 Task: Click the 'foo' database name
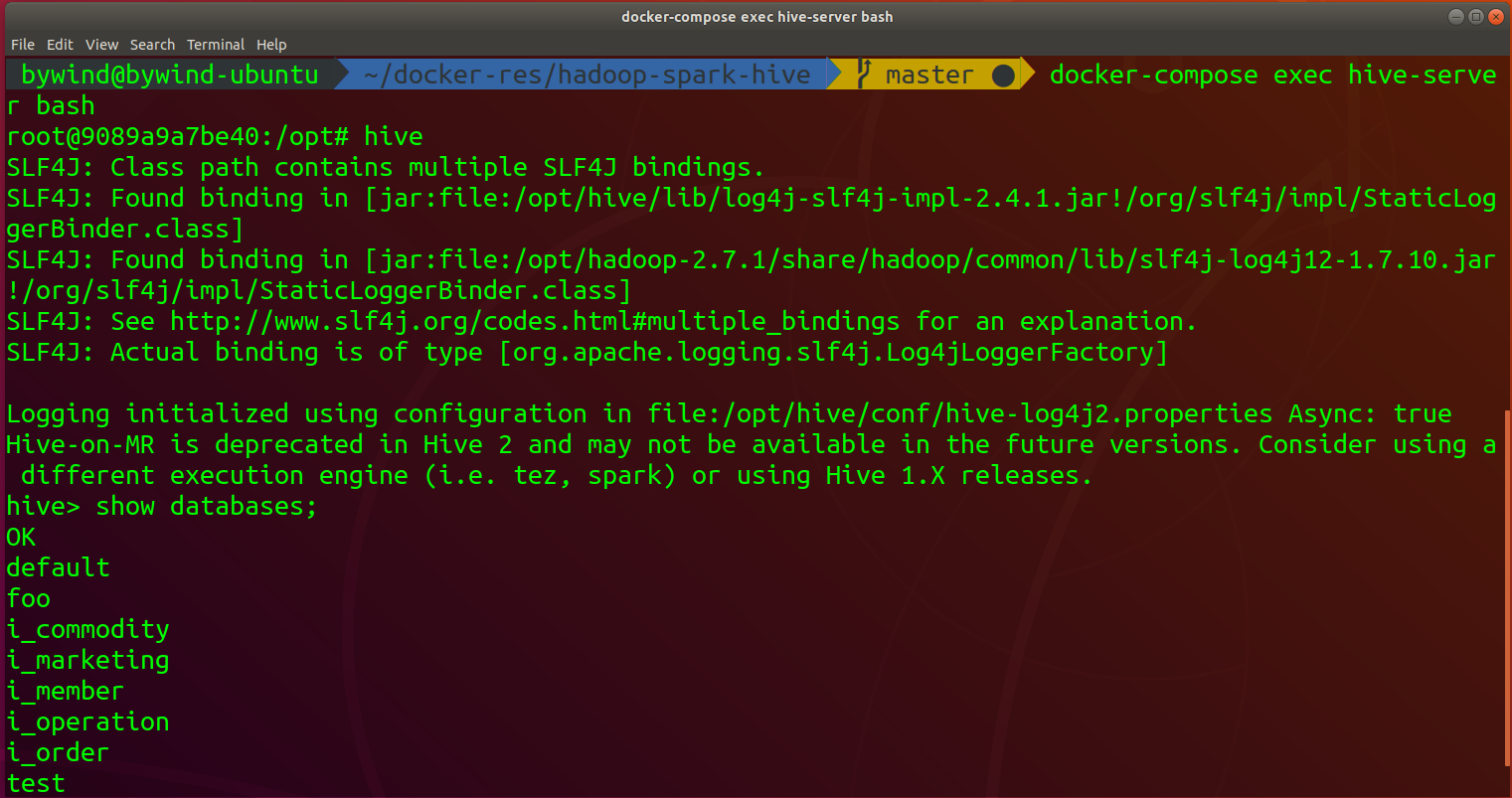pyautogui.click(x=28, y=598)
